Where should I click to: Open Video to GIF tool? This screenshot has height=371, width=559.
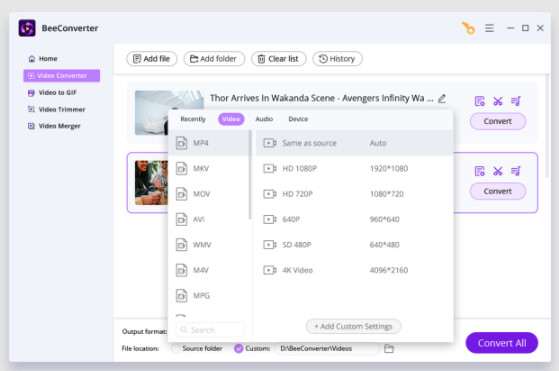tap(52, 93)
